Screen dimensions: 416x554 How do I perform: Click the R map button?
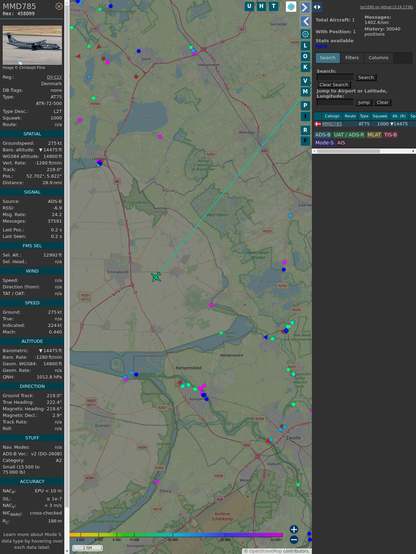305,130
